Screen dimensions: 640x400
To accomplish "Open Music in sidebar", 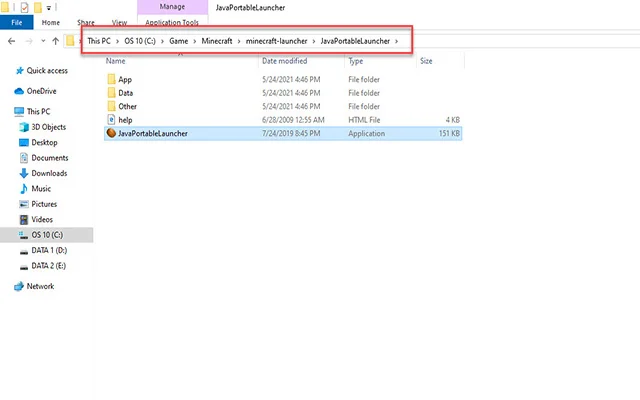I will pyautogui.click(x=41, y=189).
